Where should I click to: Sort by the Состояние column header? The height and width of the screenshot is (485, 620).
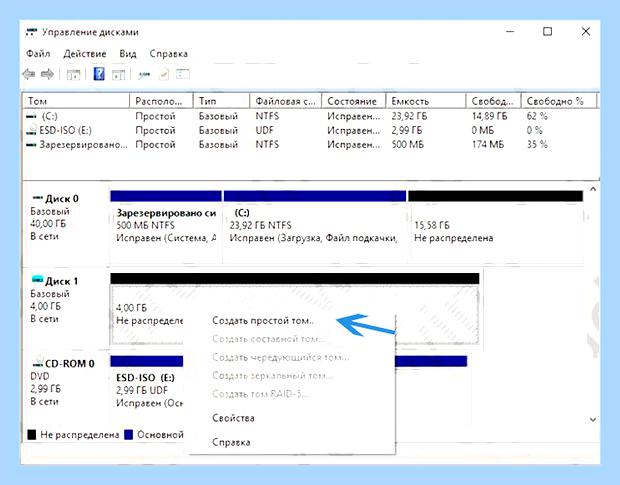tap(354, 101)
